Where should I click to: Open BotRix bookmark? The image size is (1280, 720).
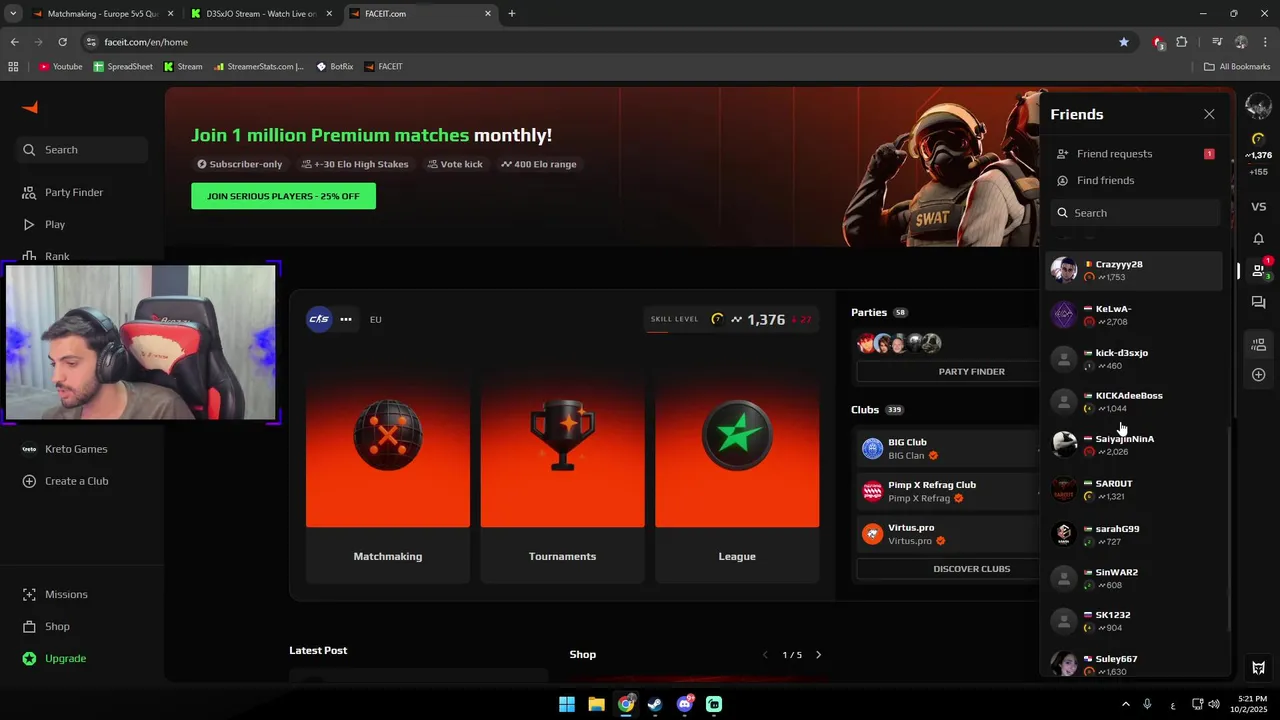[x=334, y=67]
